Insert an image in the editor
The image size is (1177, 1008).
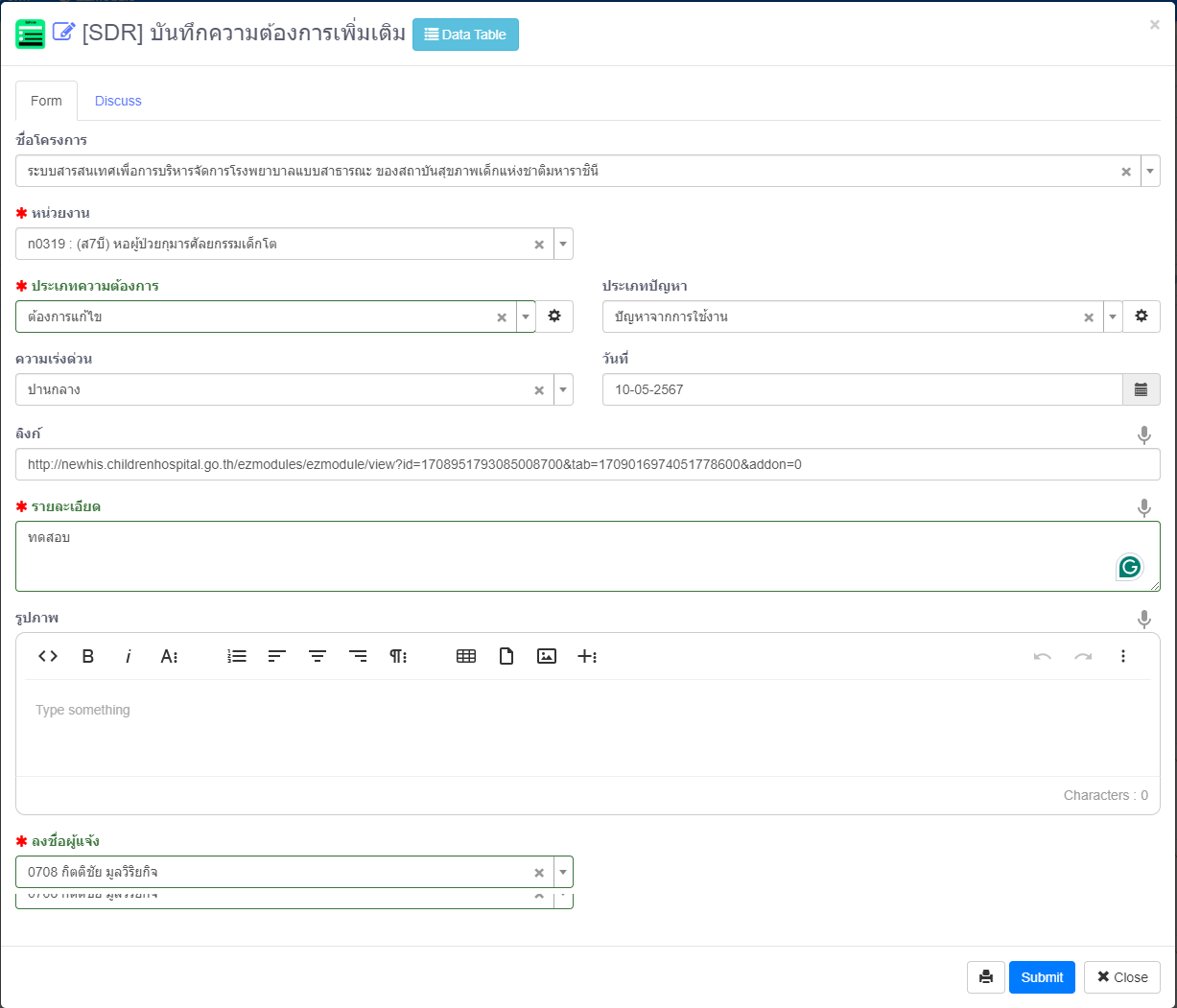coord(547,656)
